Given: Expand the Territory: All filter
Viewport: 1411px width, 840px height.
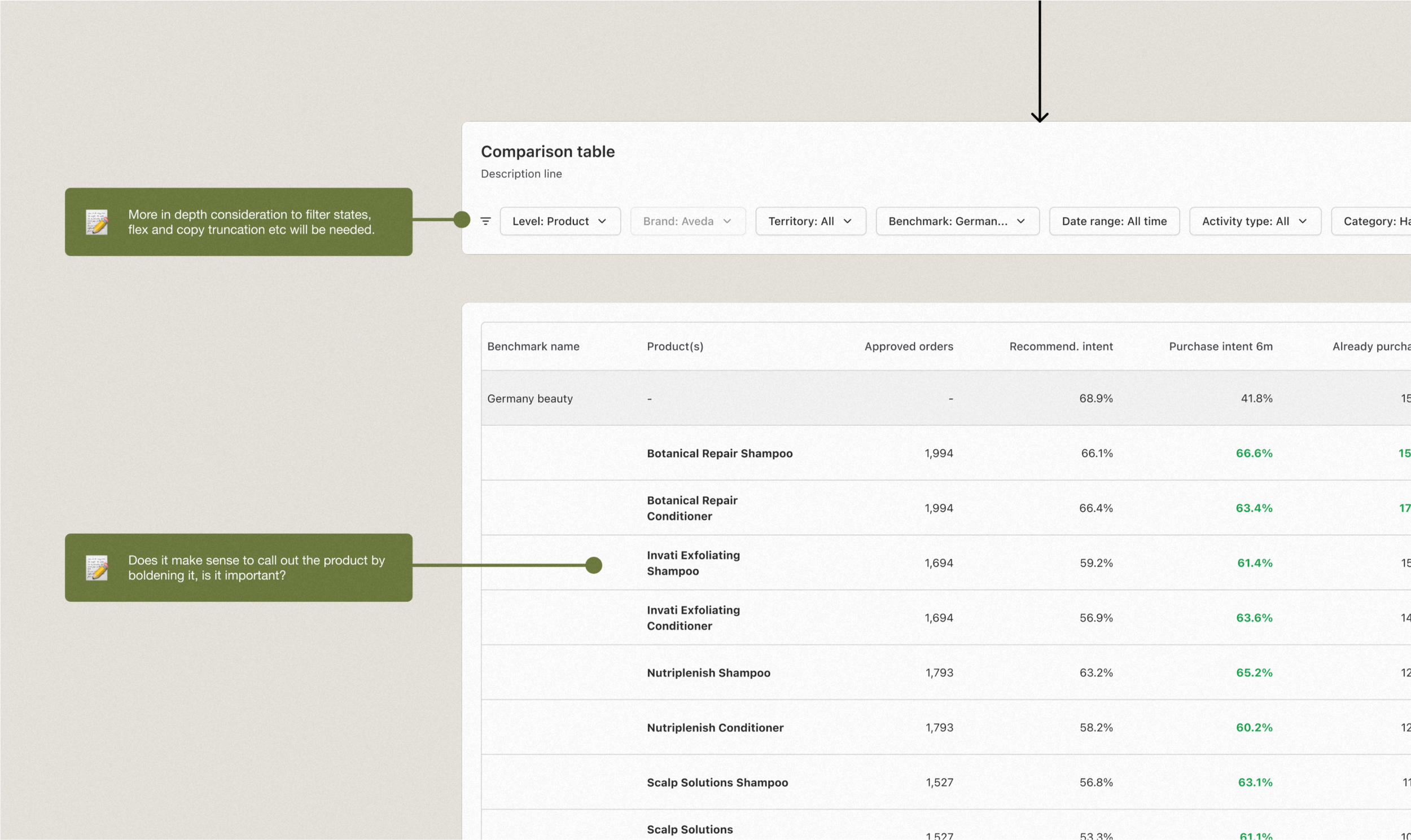Looking at the screenshot, I should click(810, 221).
